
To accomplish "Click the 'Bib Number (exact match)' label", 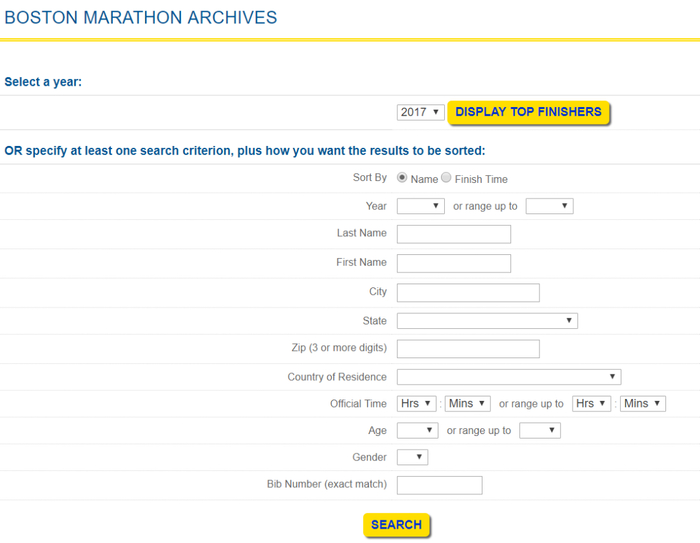I will (327, 485).
